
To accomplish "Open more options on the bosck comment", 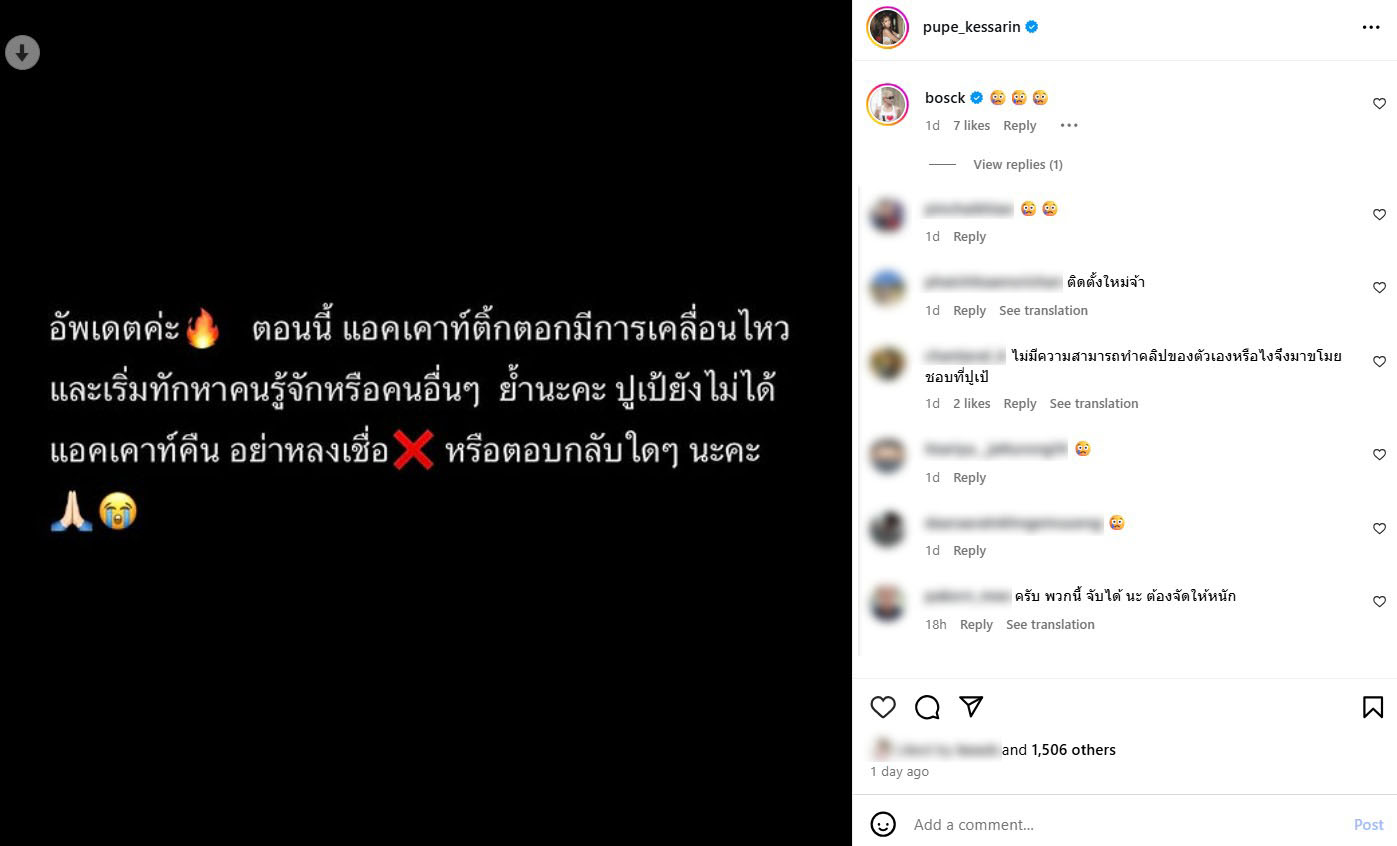I will click(x=1069, y=126).
